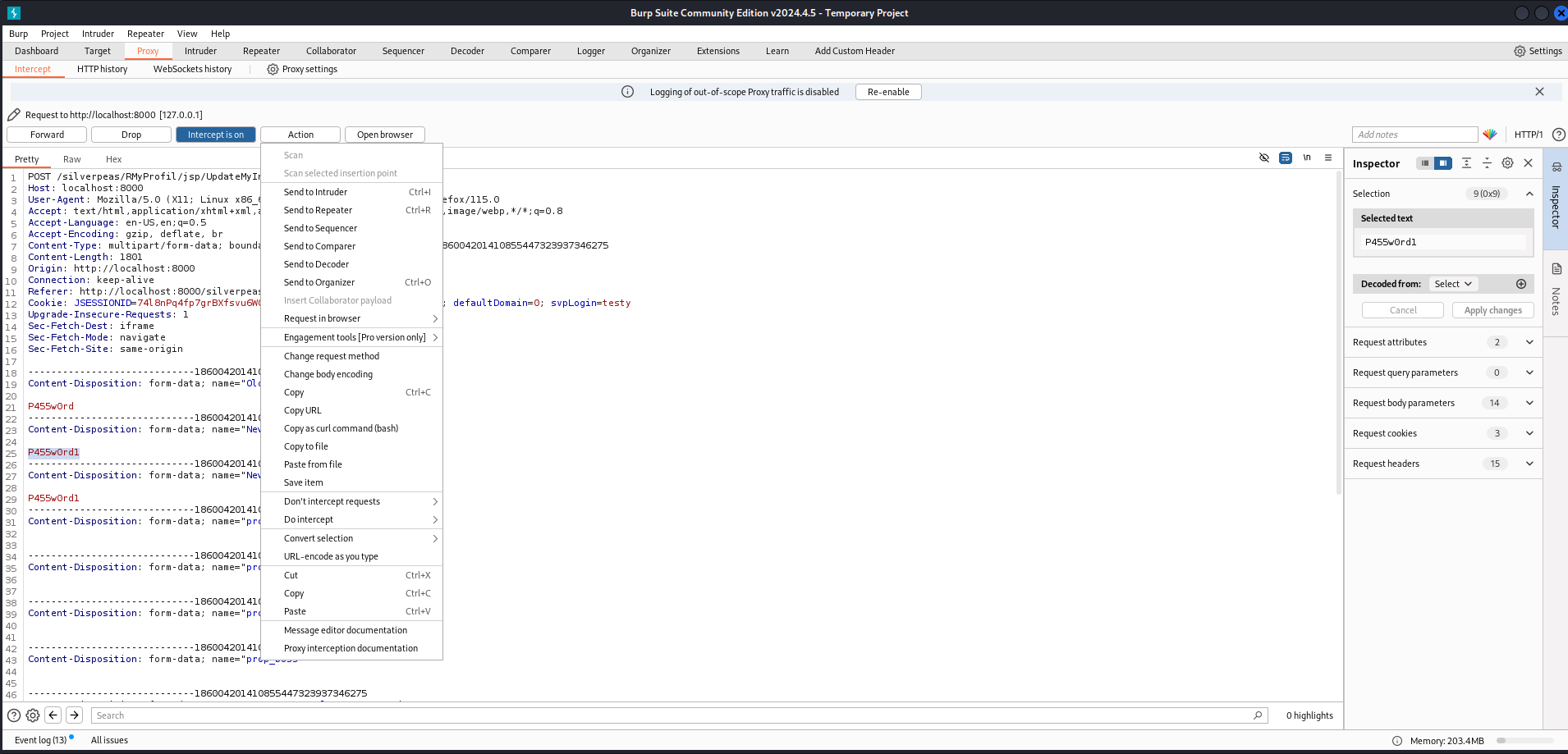Click the Inspector side tab icon

point(1556,167)
